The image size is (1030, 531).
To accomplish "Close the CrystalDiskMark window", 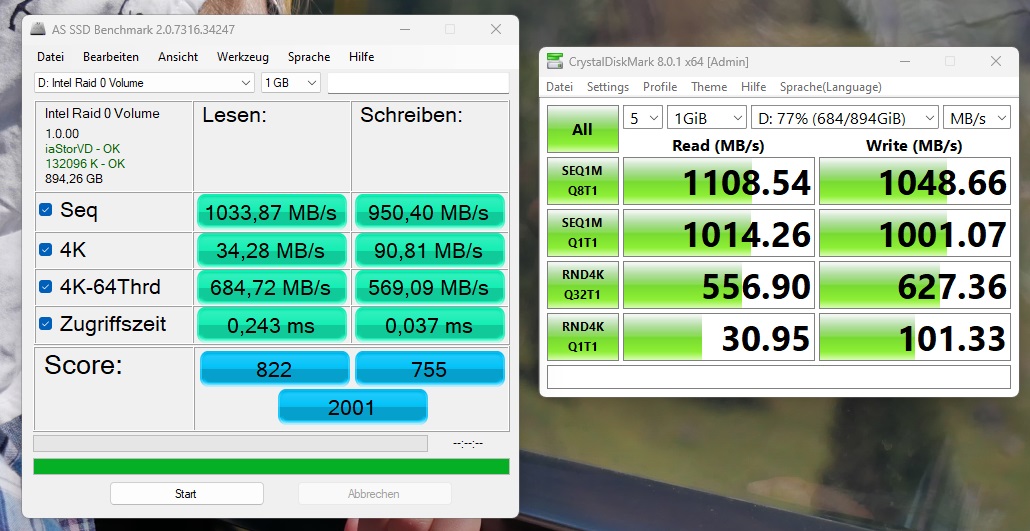I will [x=996, y=62].
